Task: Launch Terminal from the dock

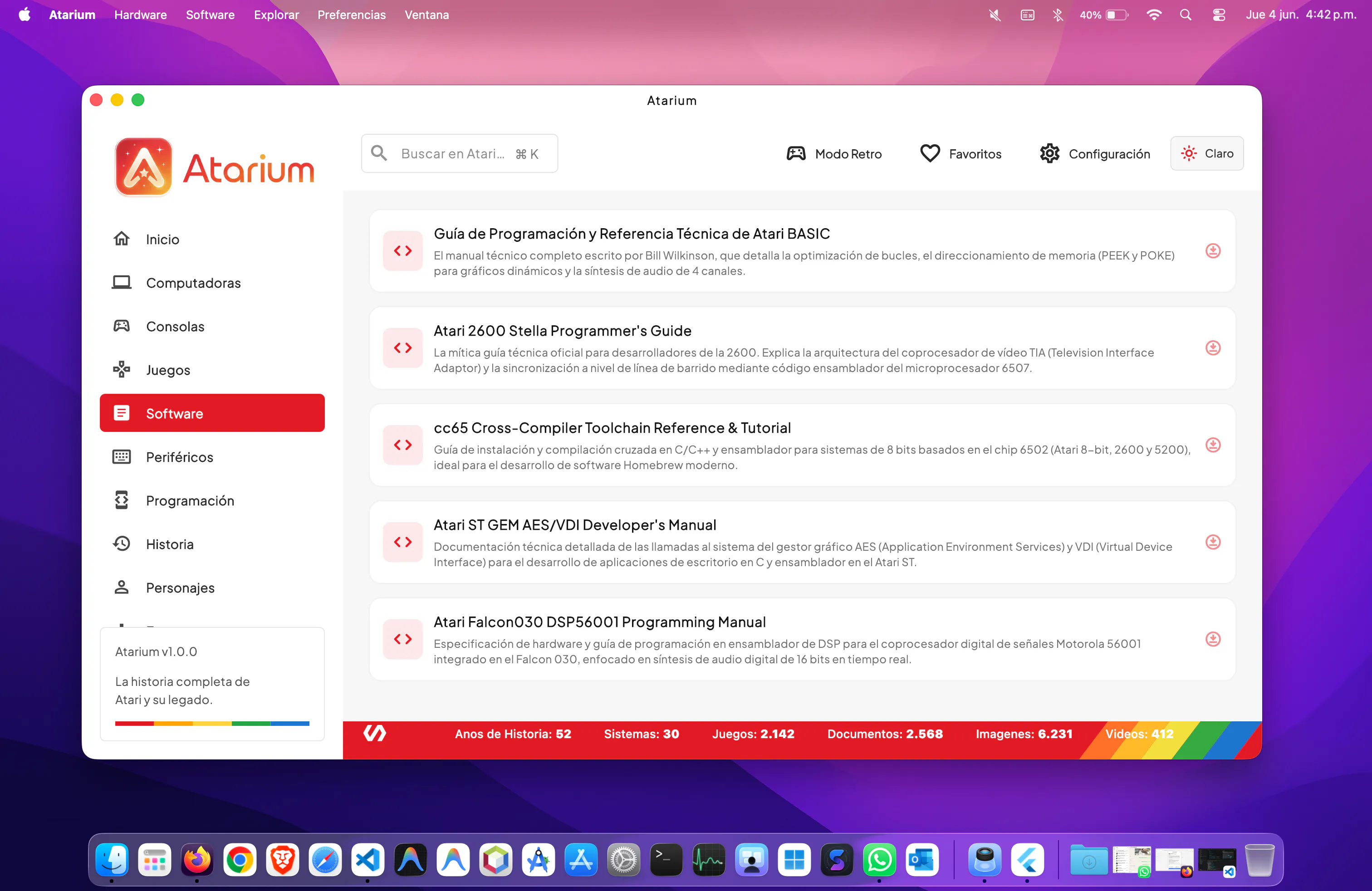Action: pos(666,860)
